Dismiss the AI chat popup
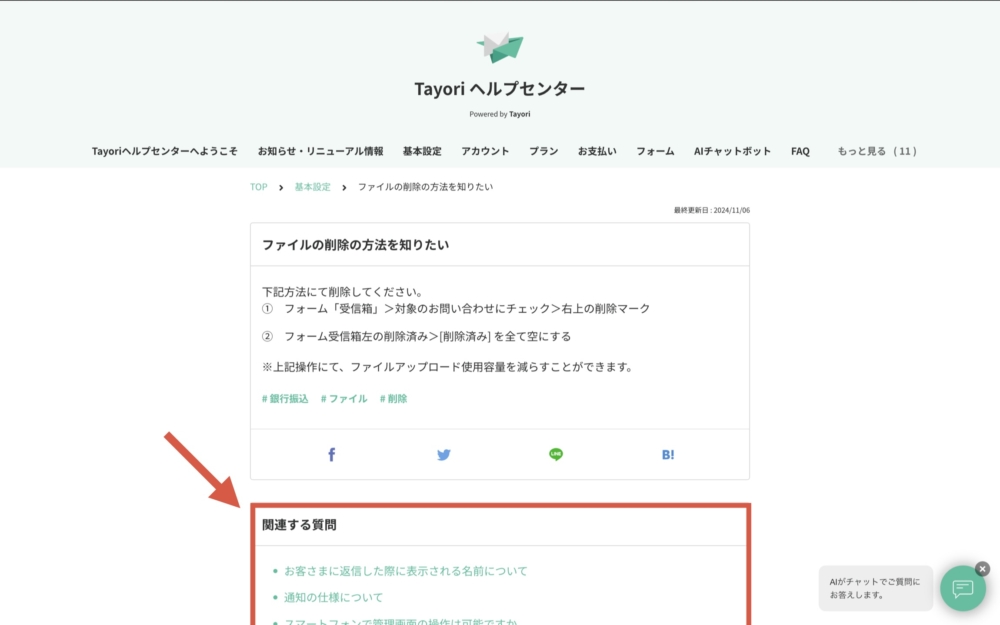 pyautogui.click(x=982, y=568)
